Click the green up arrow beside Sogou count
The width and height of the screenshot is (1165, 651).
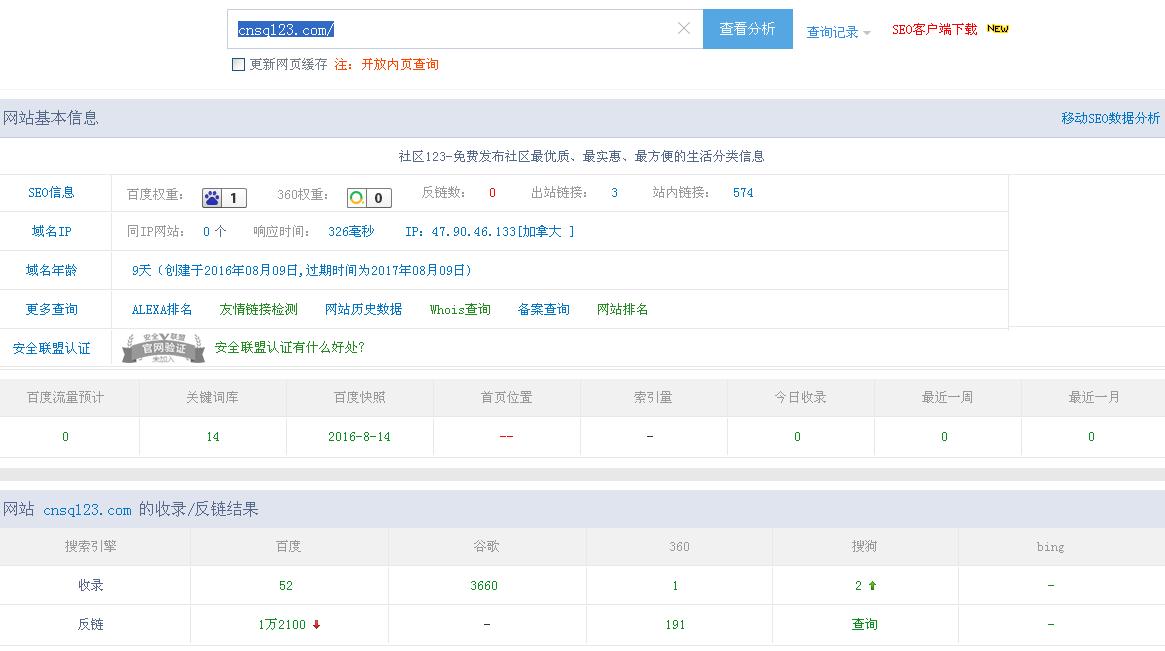872,586
